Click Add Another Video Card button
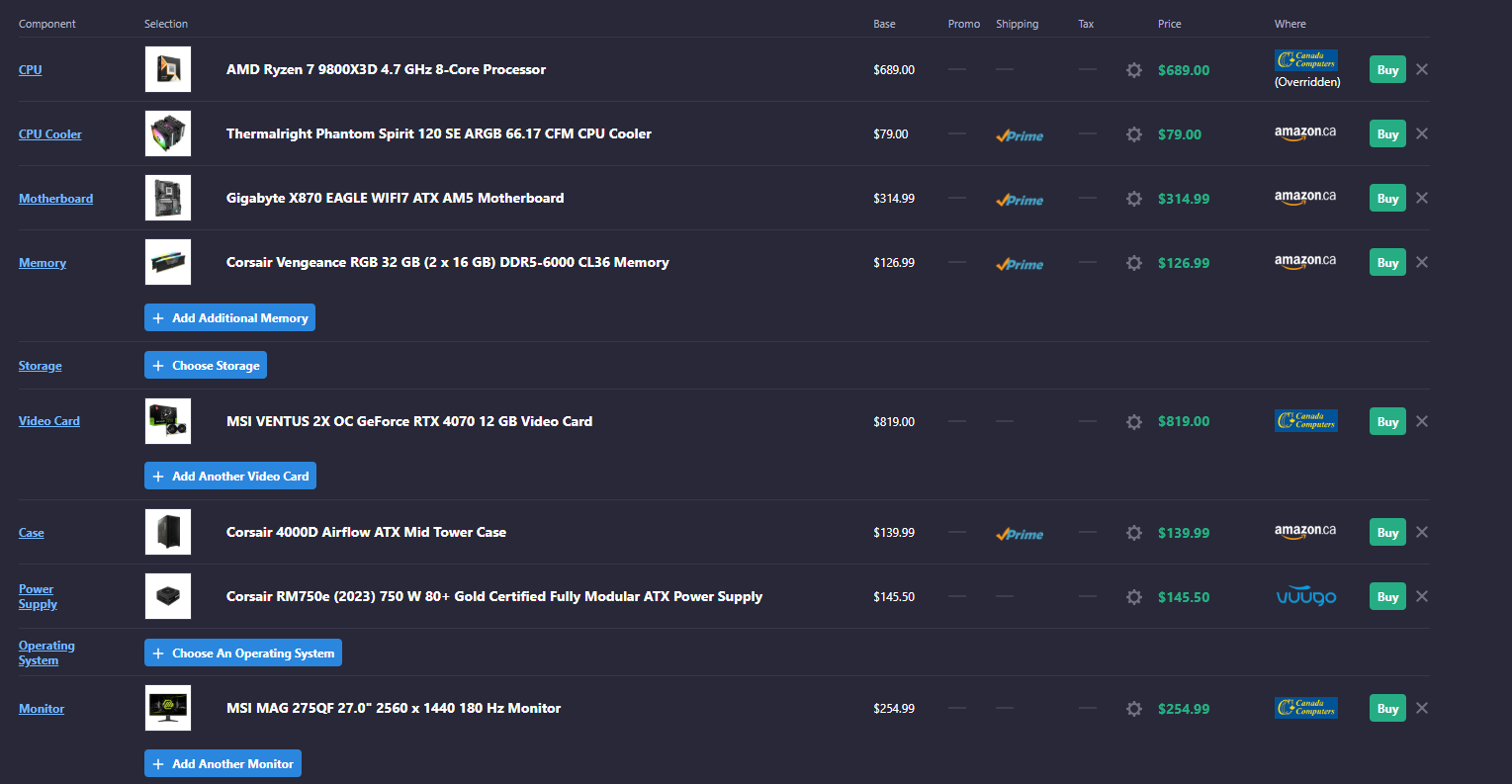Screen dimensions: 1512x784 [230, 476]
